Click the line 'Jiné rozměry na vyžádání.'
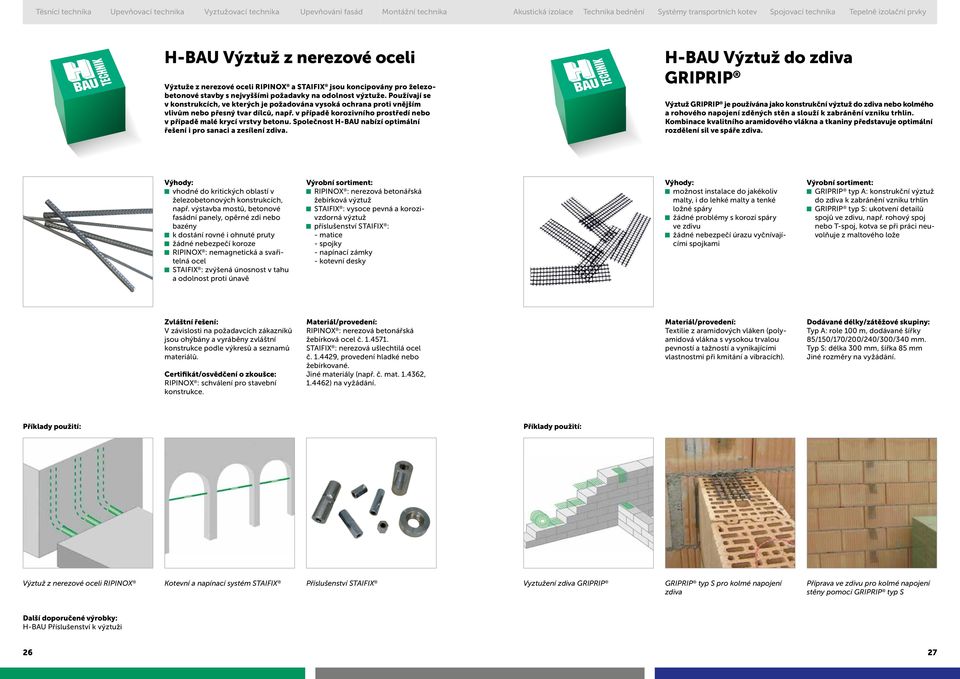Image resolution: width=960 pixels, height=679 pixels. tap(851, 357)
